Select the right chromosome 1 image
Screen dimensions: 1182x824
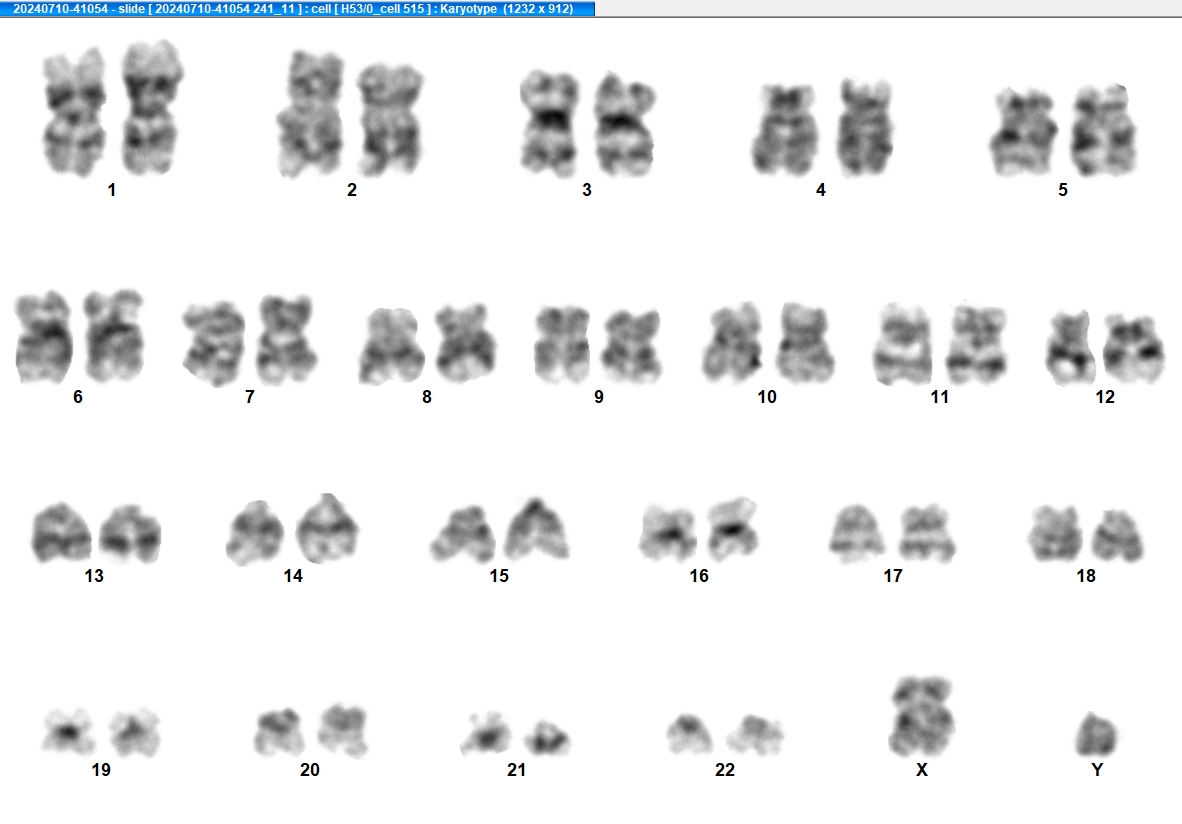pos(152,108)
